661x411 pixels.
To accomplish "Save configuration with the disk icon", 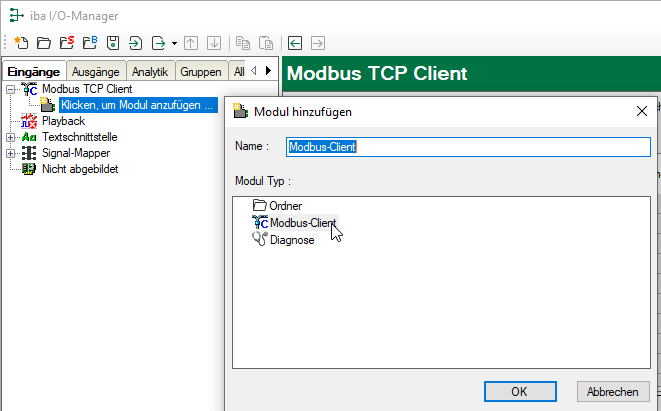I will [113, 43].
